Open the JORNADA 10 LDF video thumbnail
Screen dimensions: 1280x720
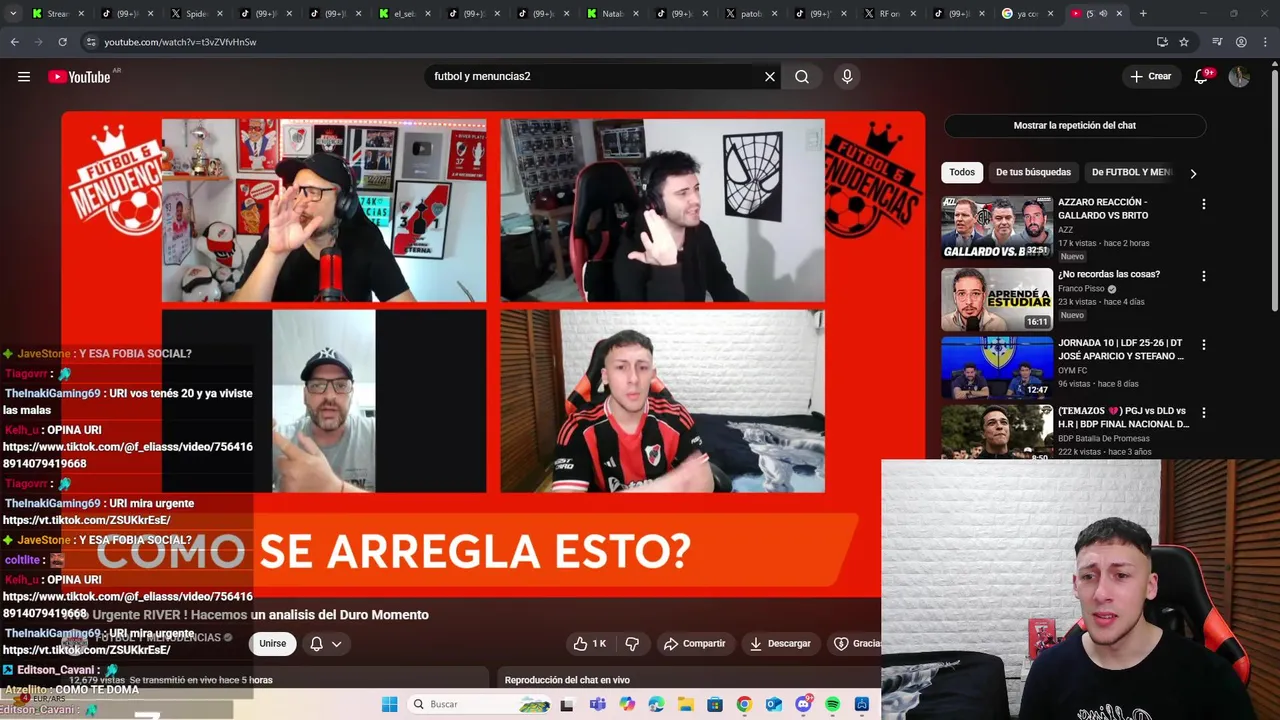[996, 367]
